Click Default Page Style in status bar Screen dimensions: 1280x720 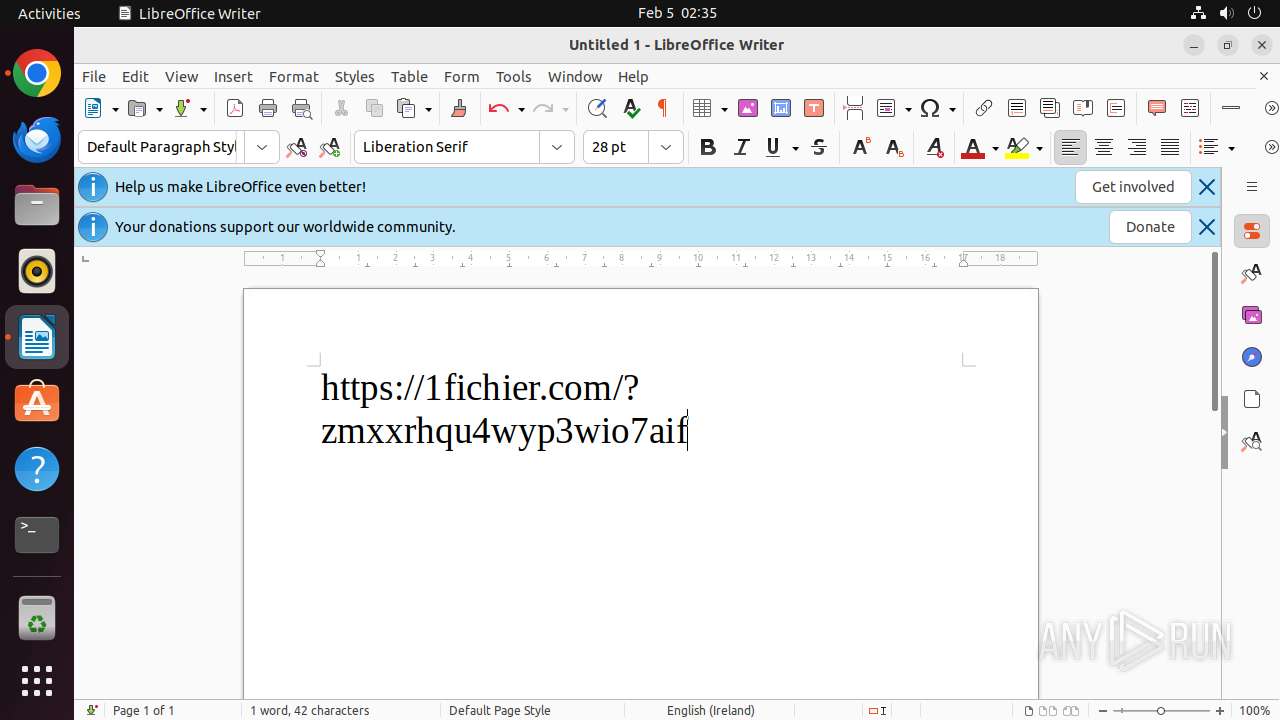(x=500, y=710)
